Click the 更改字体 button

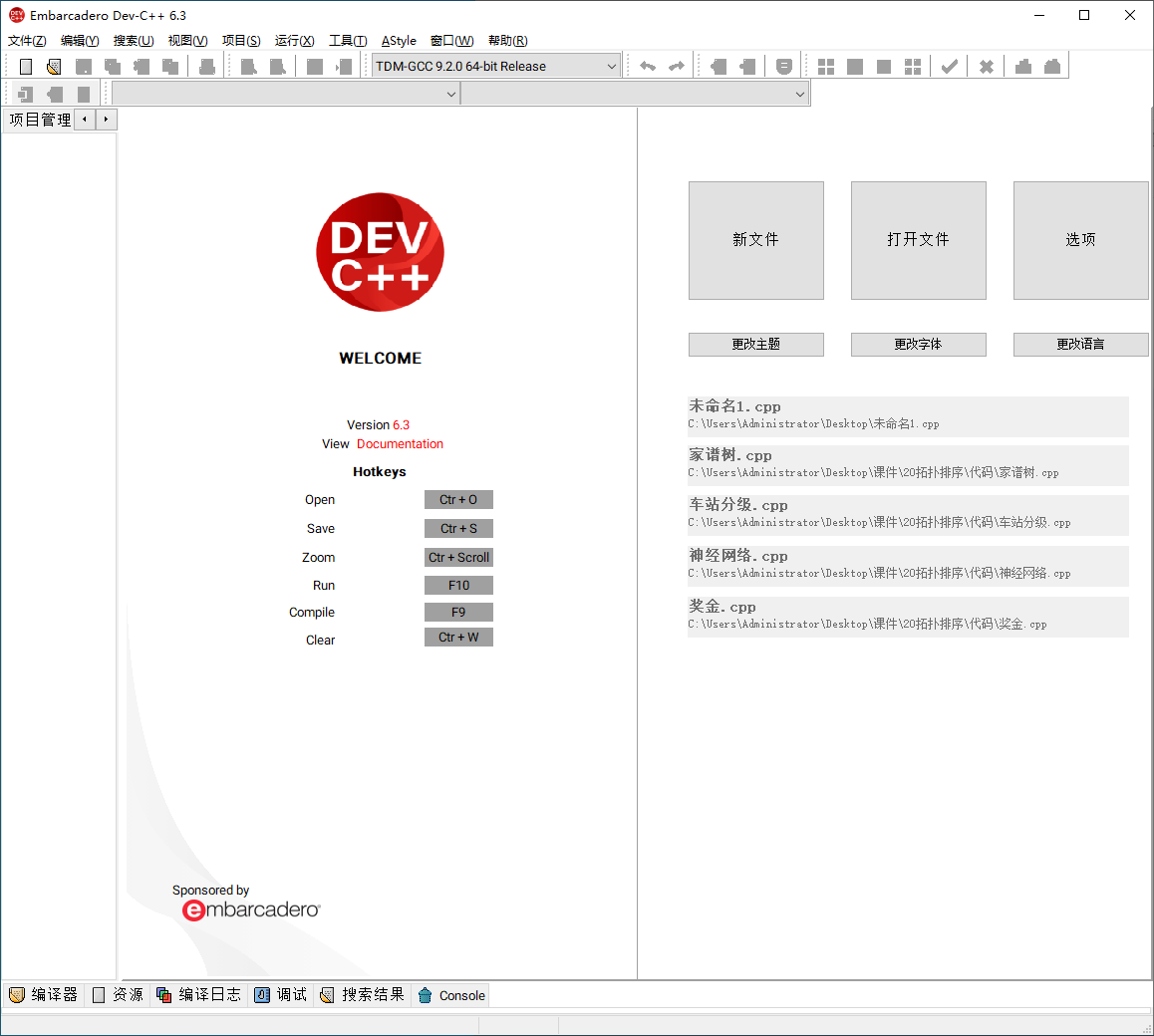tap(919, 345)
